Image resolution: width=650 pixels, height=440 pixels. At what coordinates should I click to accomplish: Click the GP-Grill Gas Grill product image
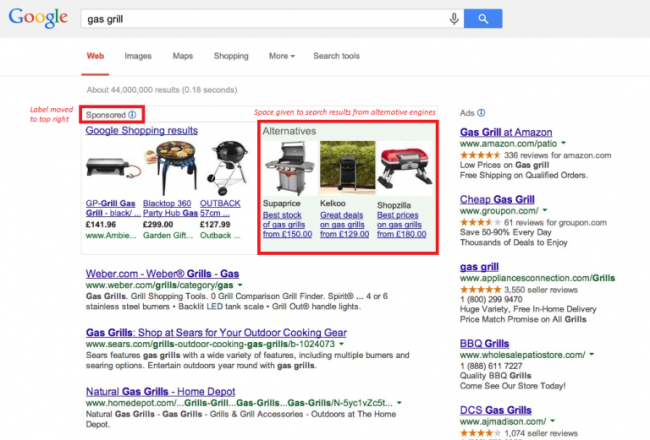tap(112, 168)
